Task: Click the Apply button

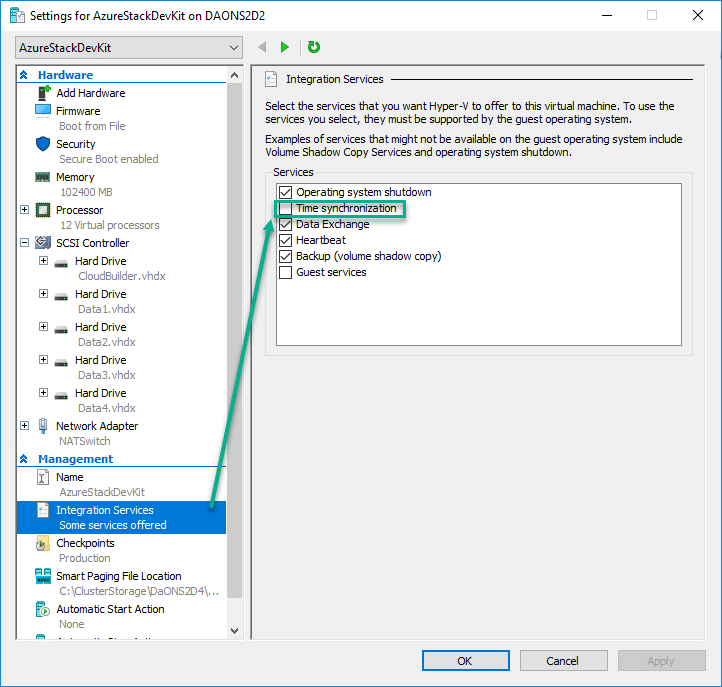Action: coord(662,661)
